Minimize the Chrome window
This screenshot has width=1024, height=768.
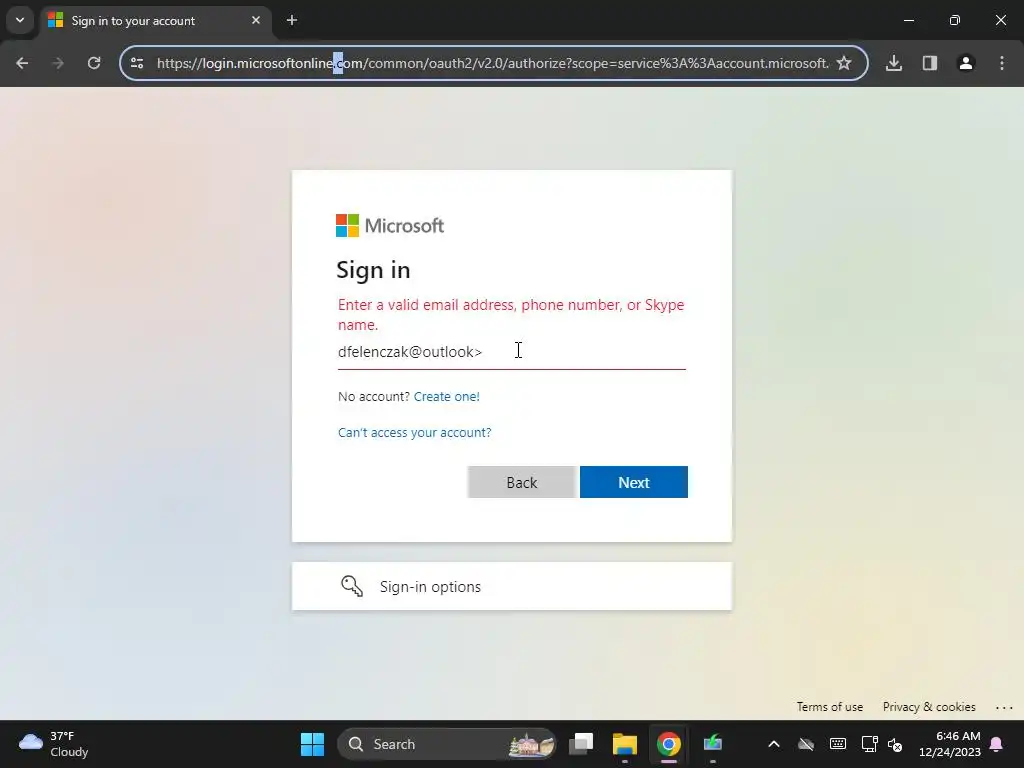(x=908, y=20)
